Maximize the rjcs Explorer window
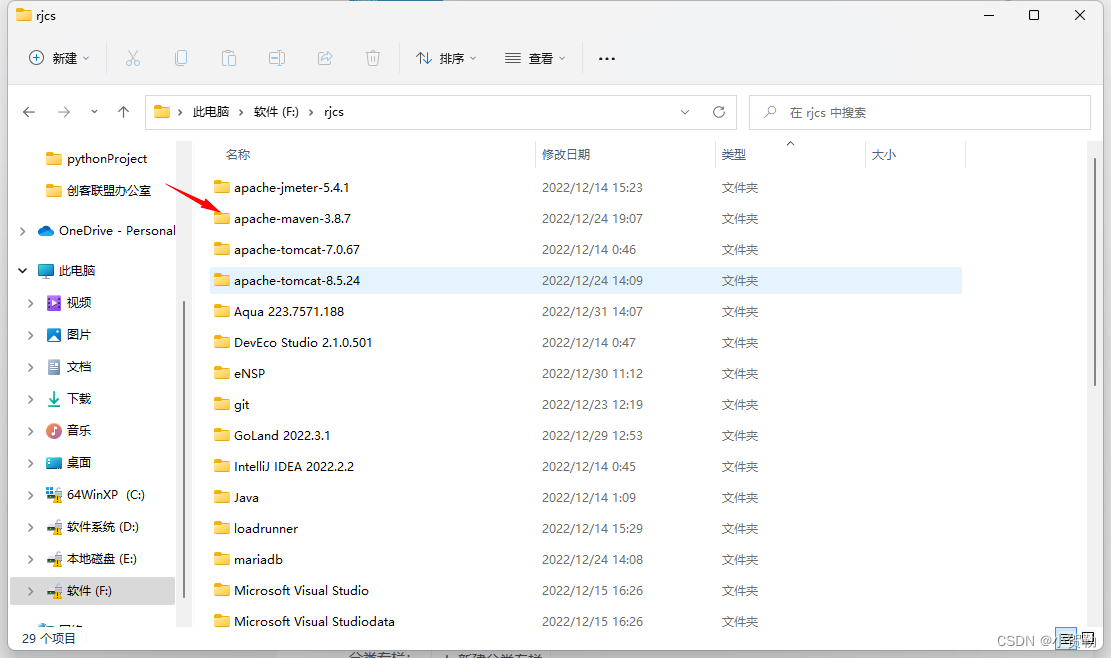Screen dimensions: 1111x658 click(x=1034, y=15)
